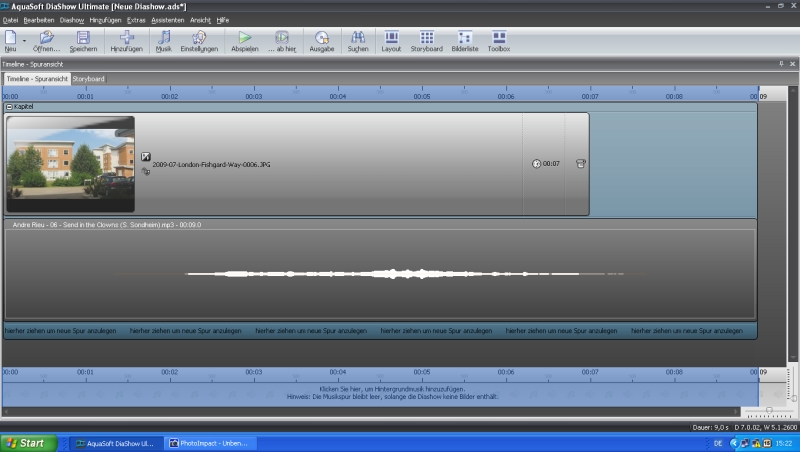This screenshot has height=452, width=800.
Task: Open the Toolbox panel
Action: coord(498,38)
